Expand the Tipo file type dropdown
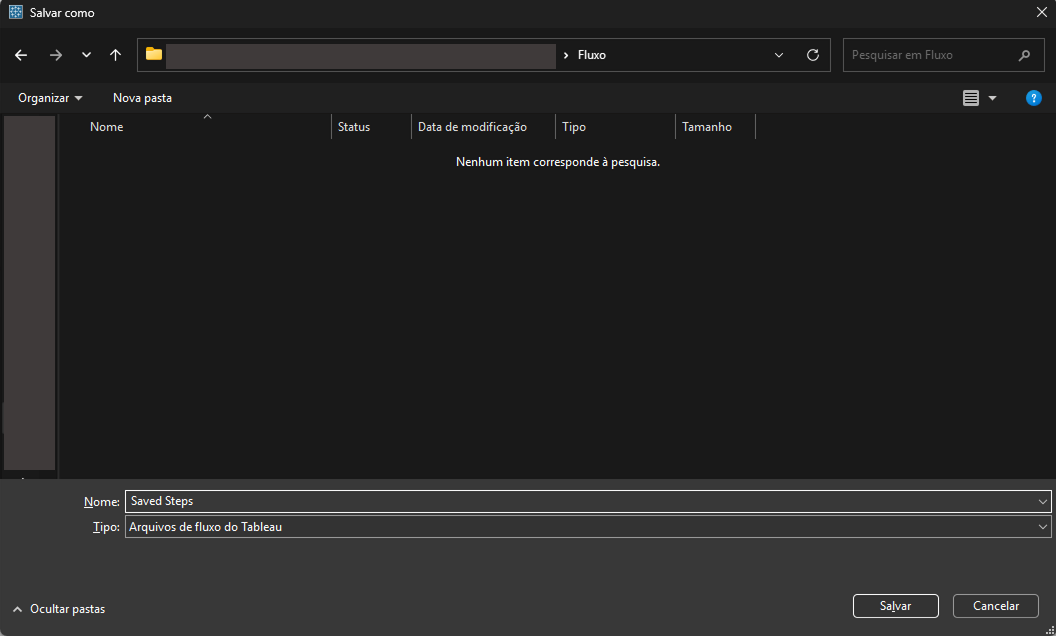This screenshot has width=1056, height=636. [1043, 527]
